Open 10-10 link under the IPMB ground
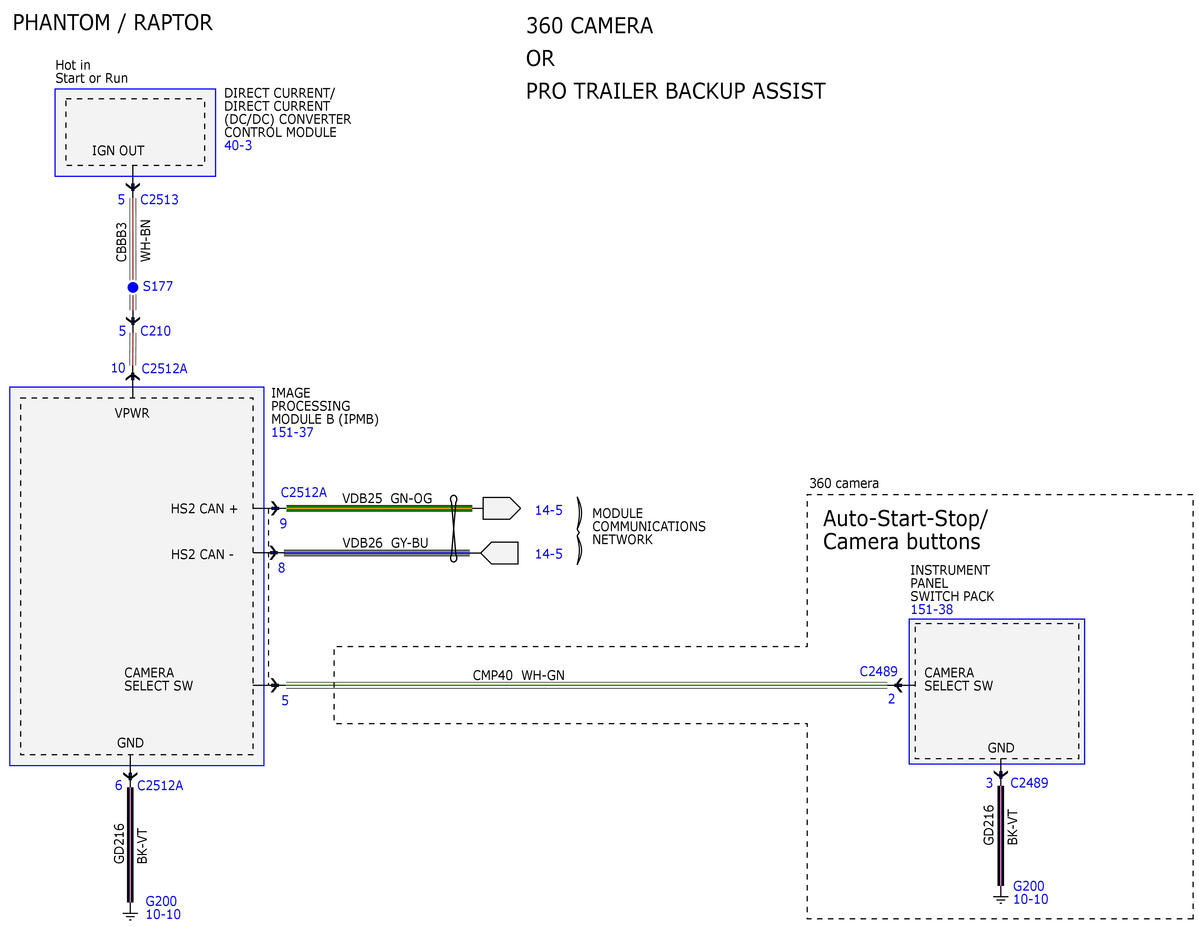Image resolution: width=1199 pixels, height=927 pixels. [x=163, y=914]
